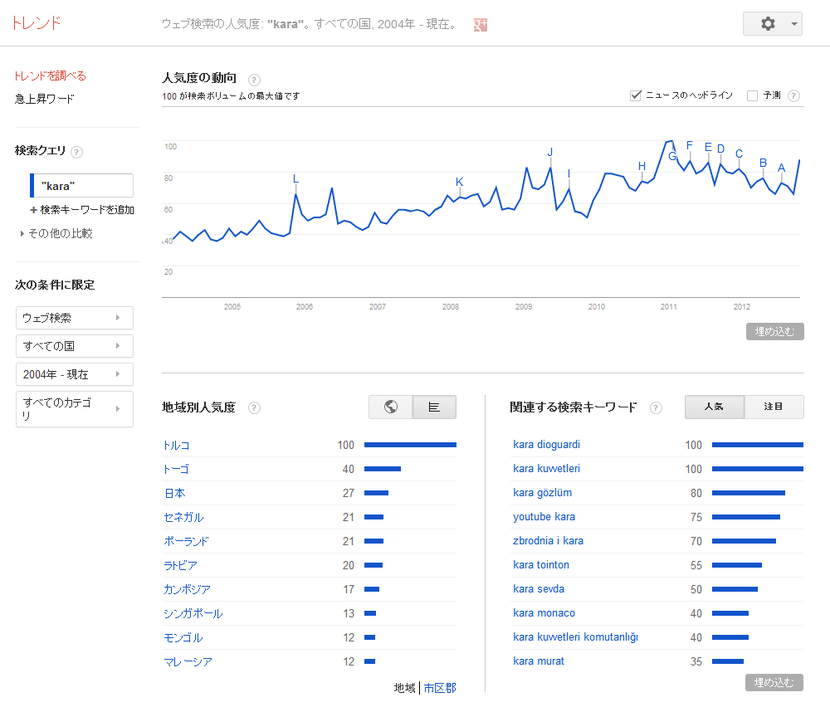The width and height of the screenshot is (830, 712).
Task: Switch to 市区郡 city view
Action: click(x=440, y=688)
